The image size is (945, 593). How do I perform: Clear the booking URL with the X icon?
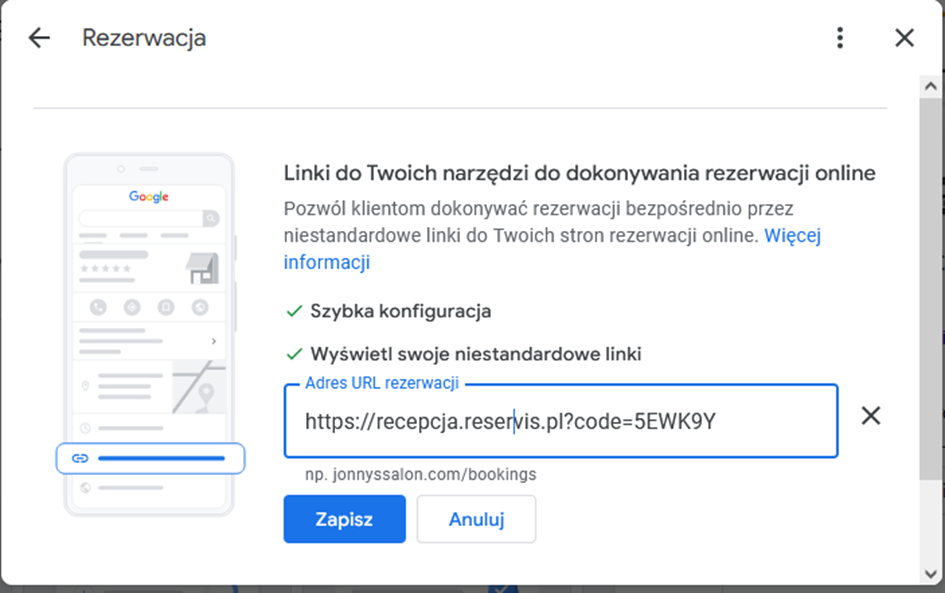tap(871, 416)
